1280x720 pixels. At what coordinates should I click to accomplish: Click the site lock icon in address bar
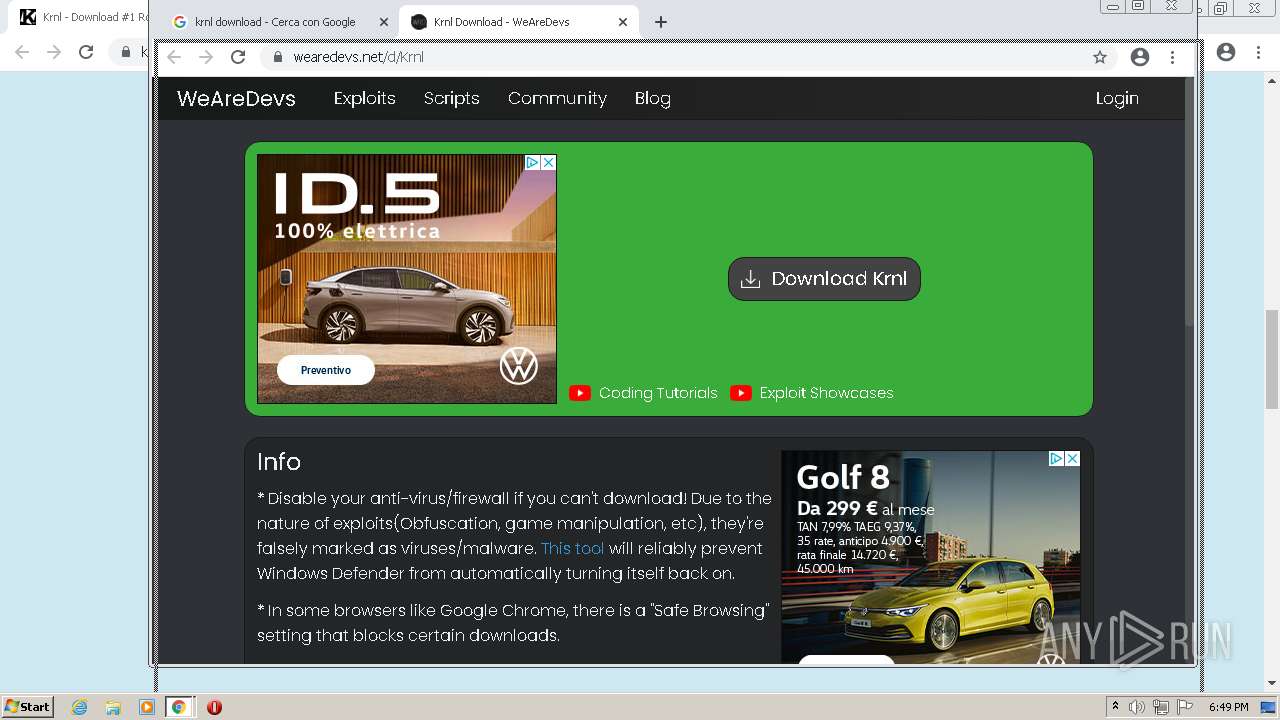[x=277, y=57]
